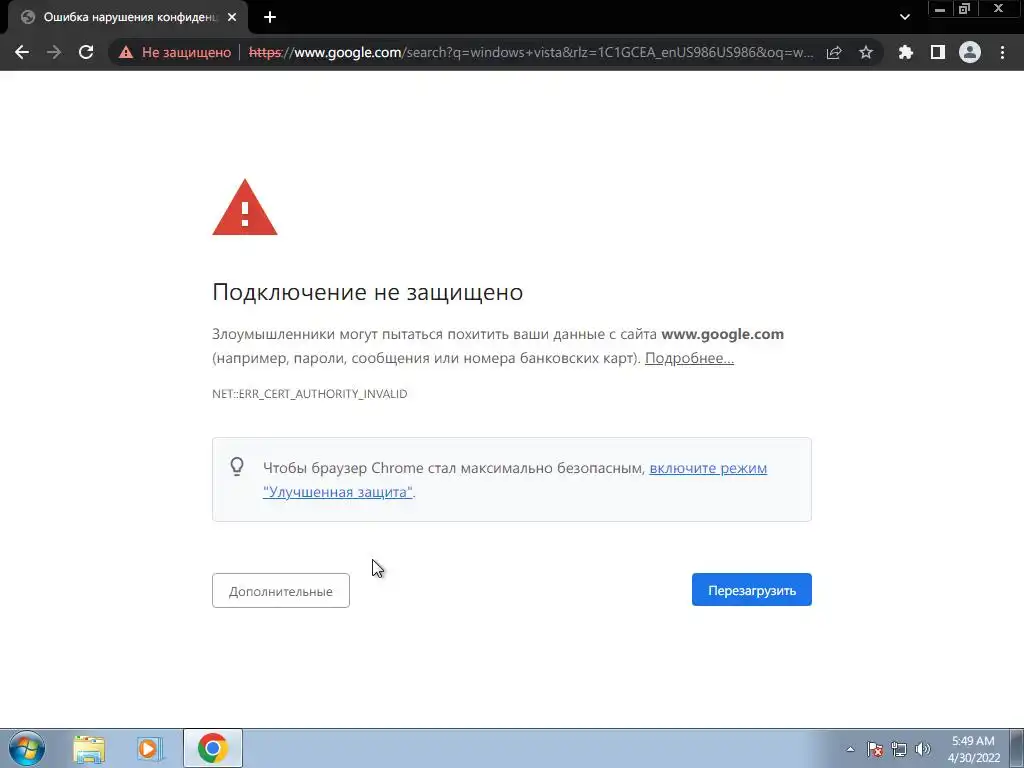1024x768 pixels.
Task: Toggle the side panel icon
Action: (x=938, y=52)
